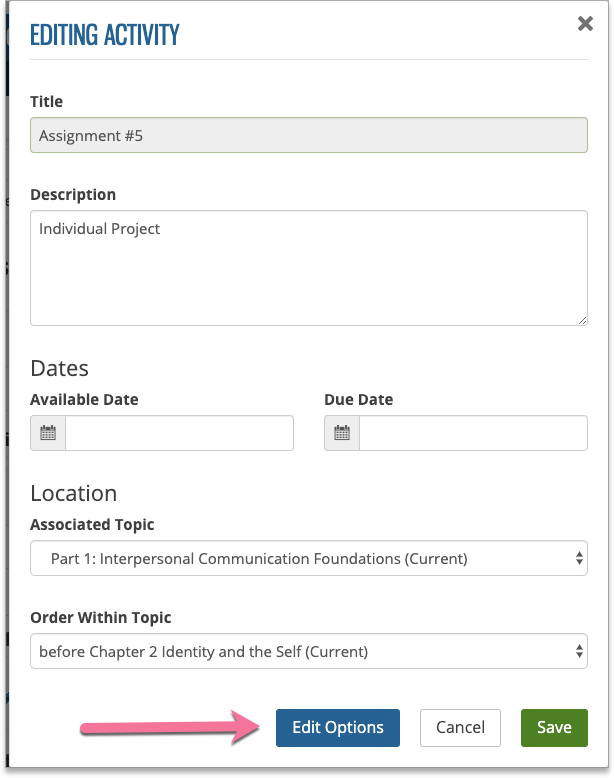The image size is (614, 778).
Task: Expand the Associated Topic dropdown
Action: coord(308,559)
